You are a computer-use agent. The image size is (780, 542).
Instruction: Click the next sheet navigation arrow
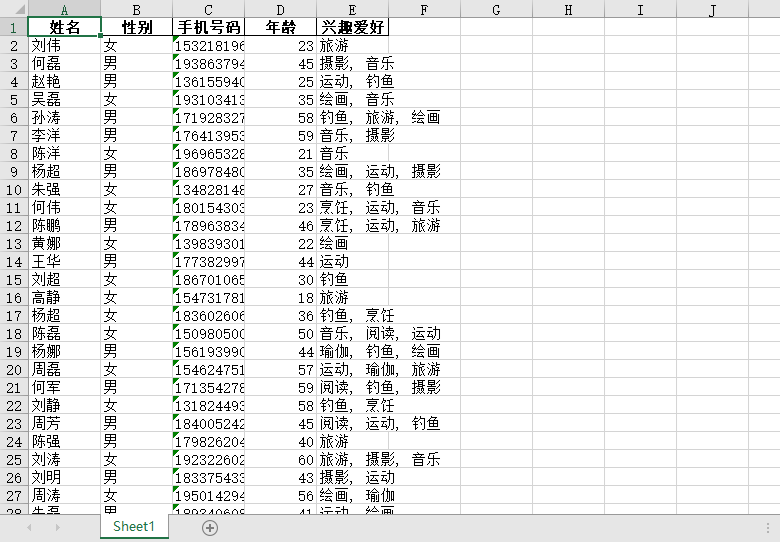point(57,527)
